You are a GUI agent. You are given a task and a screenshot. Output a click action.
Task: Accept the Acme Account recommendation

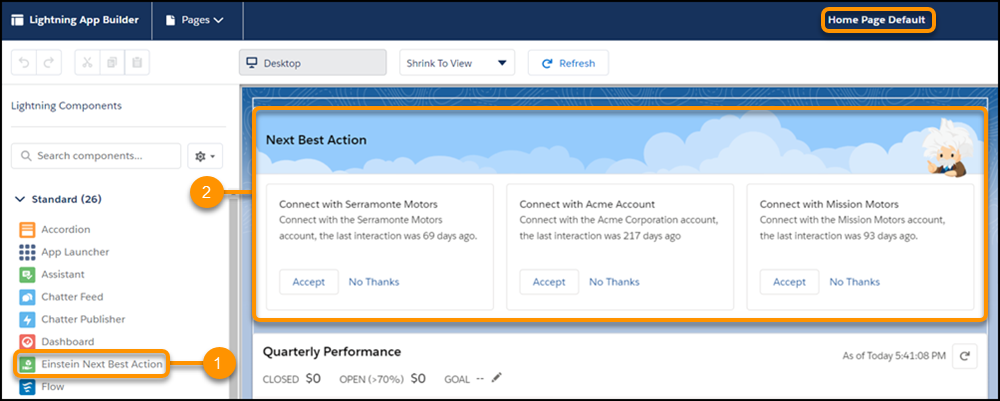pyautogui.click(x=549, y=282)
